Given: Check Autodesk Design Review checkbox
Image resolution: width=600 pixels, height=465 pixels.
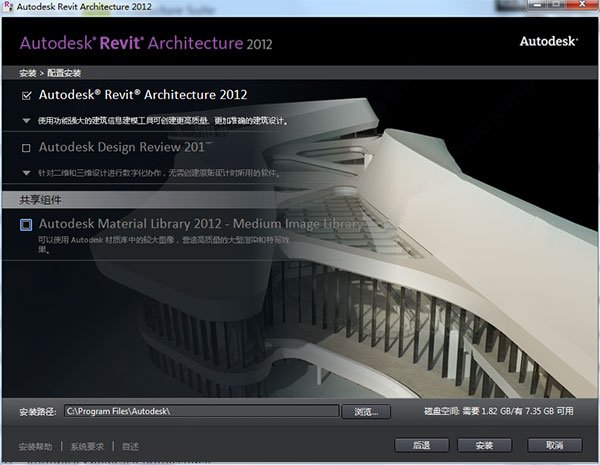Looking at the screenshot, I should coord(26,148).
